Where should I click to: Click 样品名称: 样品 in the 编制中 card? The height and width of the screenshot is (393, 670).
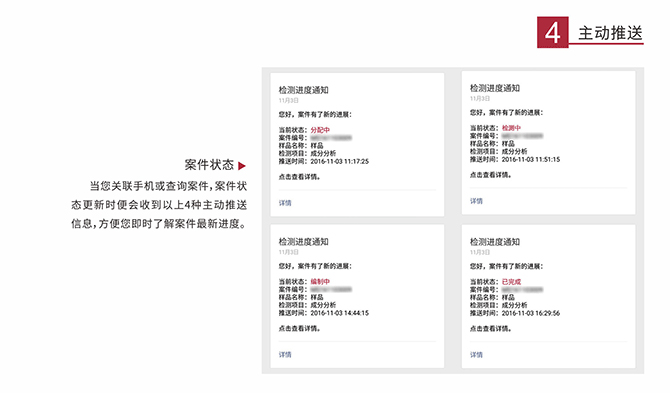[301, 297]
